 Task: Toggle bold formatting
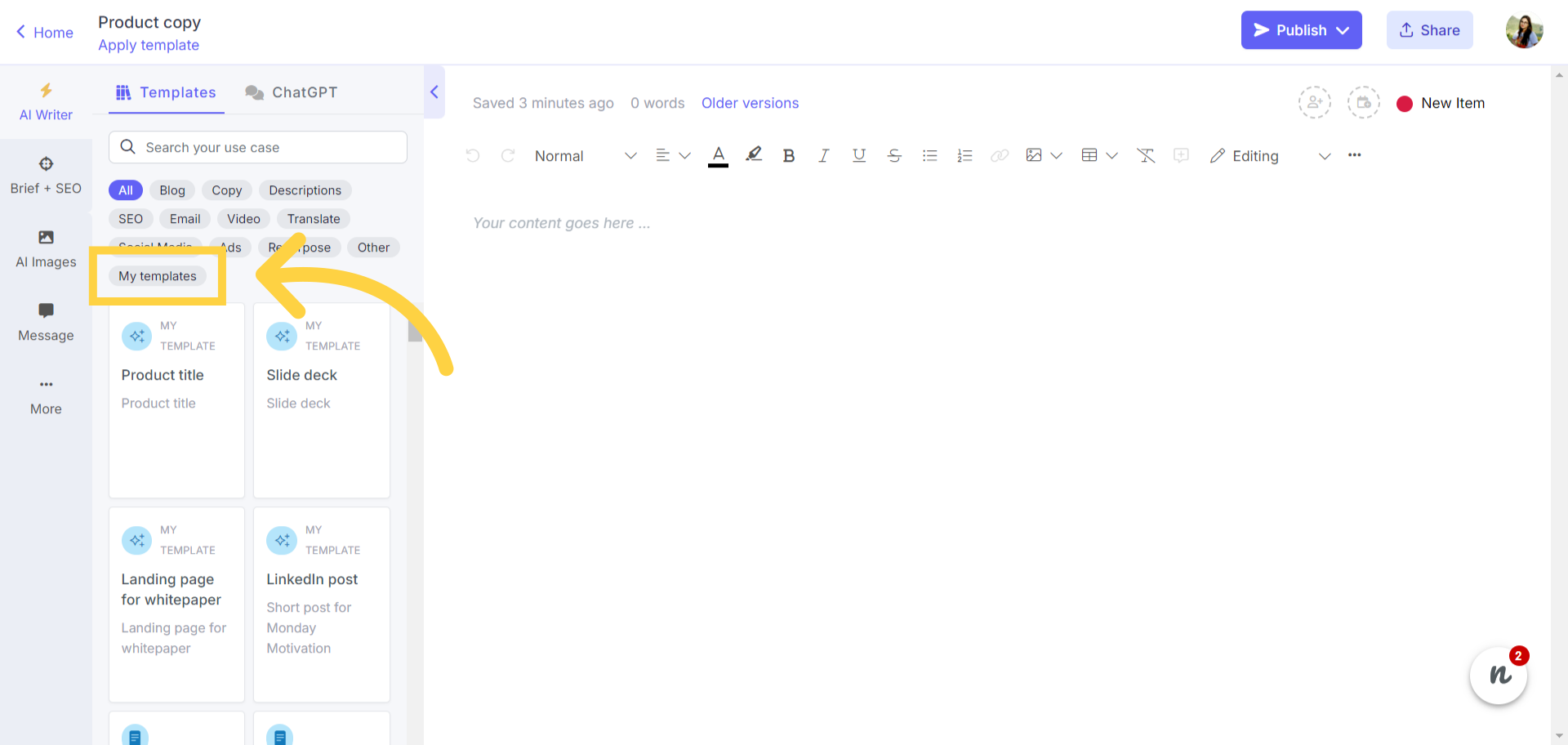[x=788, y=155]
